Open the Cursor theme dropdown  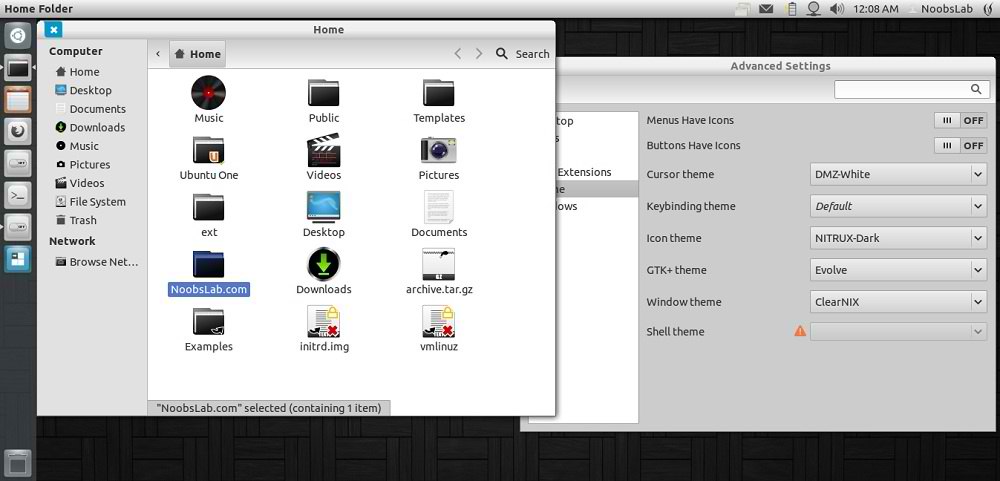(898, 174)
